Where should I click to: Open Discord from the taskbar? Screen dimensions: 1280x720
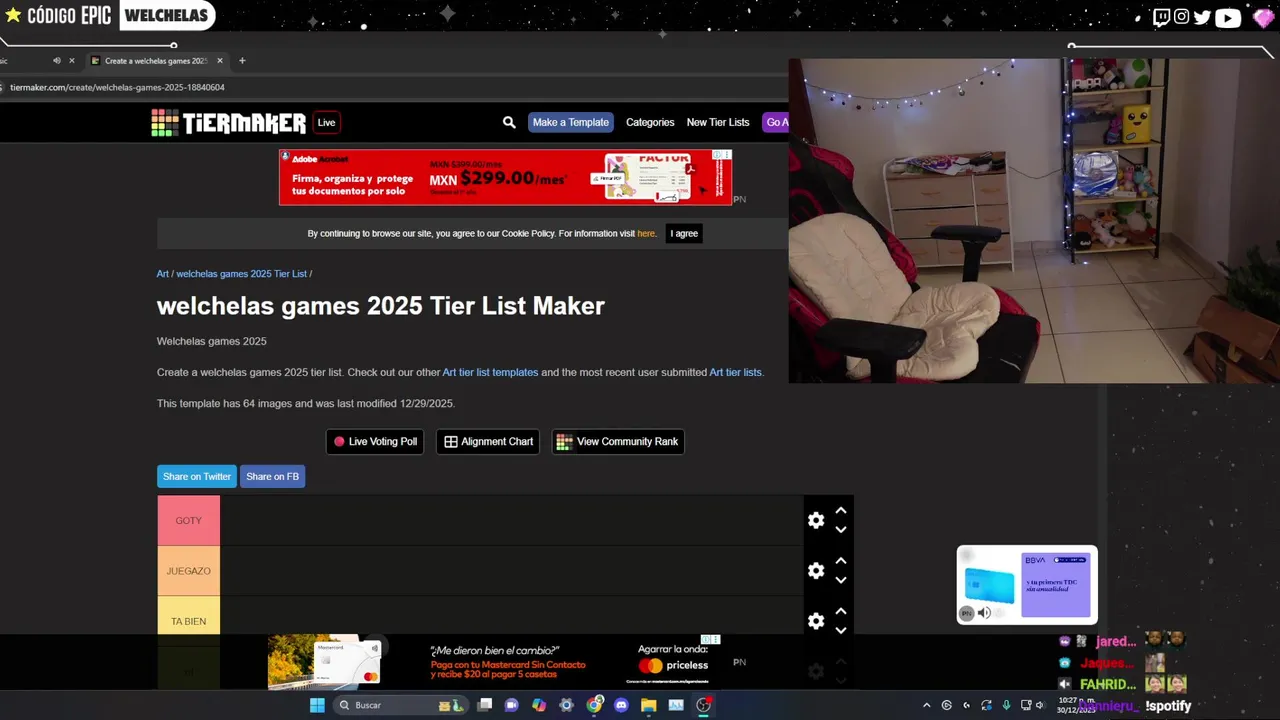621,705
